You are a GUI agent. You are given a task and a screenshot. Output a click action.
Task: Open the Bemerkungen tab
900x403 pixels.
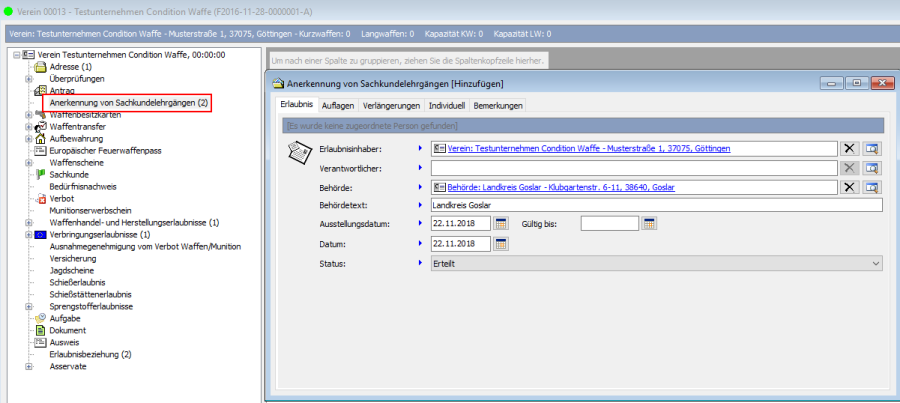point(497,105)
